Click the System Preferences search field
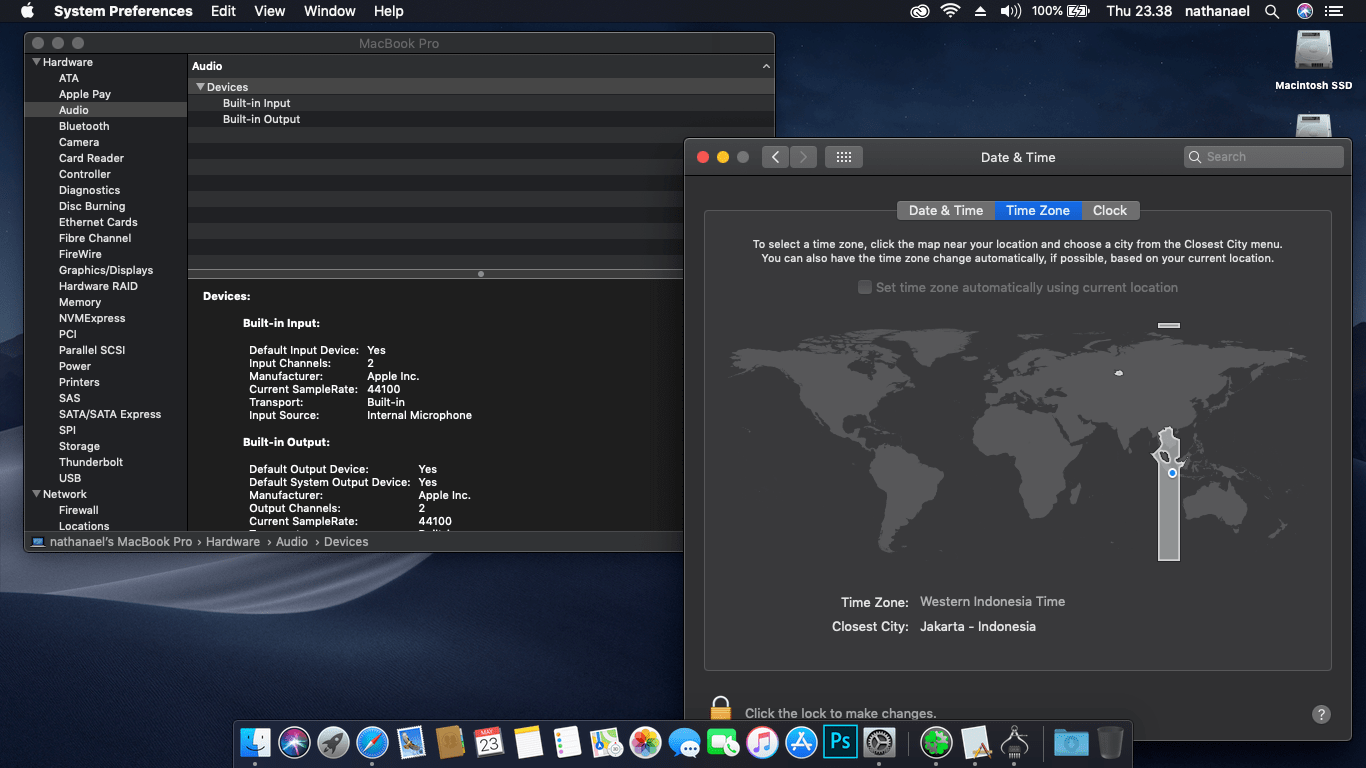Image resolution: width=1366 pixels, height=768 pixels. 1264,157
